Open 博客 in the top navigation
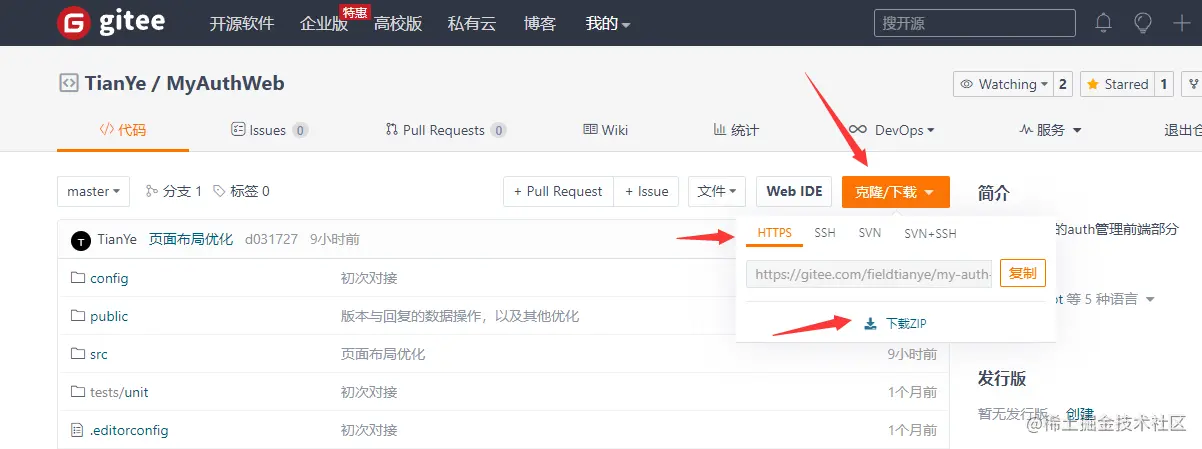1202x449 pixels. point(540,23)
